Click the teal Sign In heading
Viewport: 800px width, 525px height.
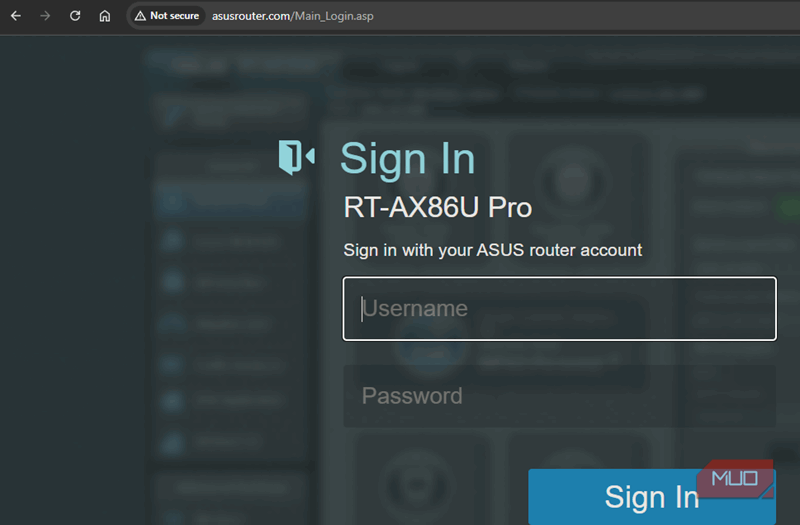pos(407,159)
